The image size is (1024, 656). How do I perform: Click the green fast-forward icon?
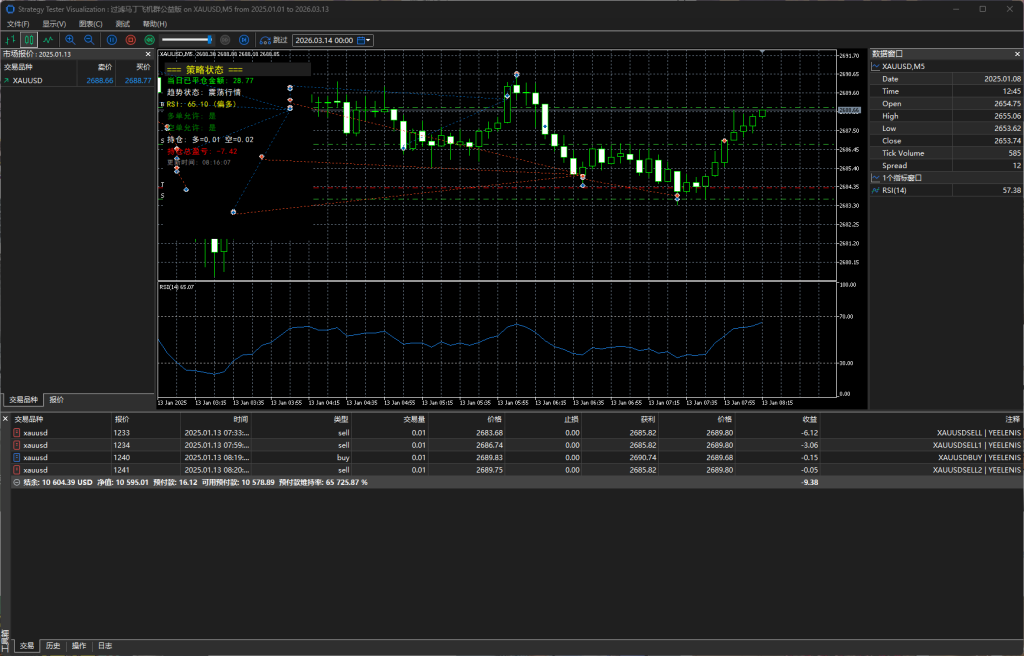coord(151,40)
